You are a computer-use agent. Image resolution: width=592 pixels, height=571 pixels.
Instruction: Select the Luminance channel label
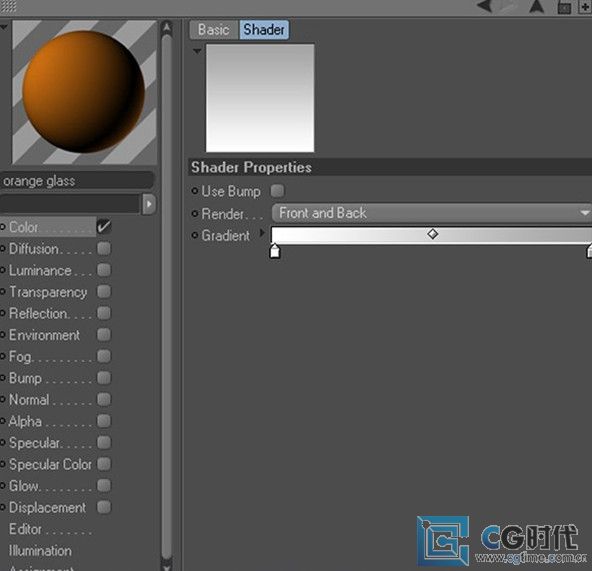pos(40,271)
